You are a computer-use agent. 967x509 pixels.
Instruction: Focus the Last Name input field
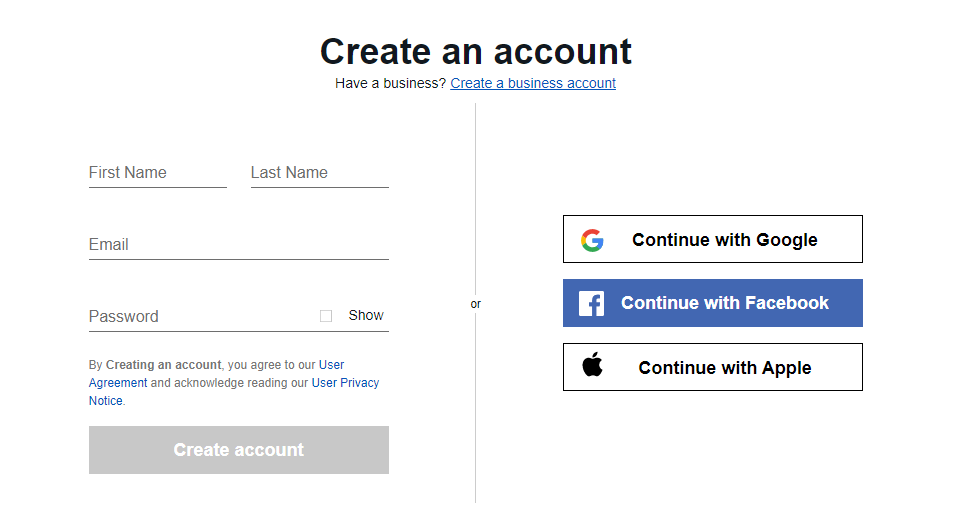319,173
